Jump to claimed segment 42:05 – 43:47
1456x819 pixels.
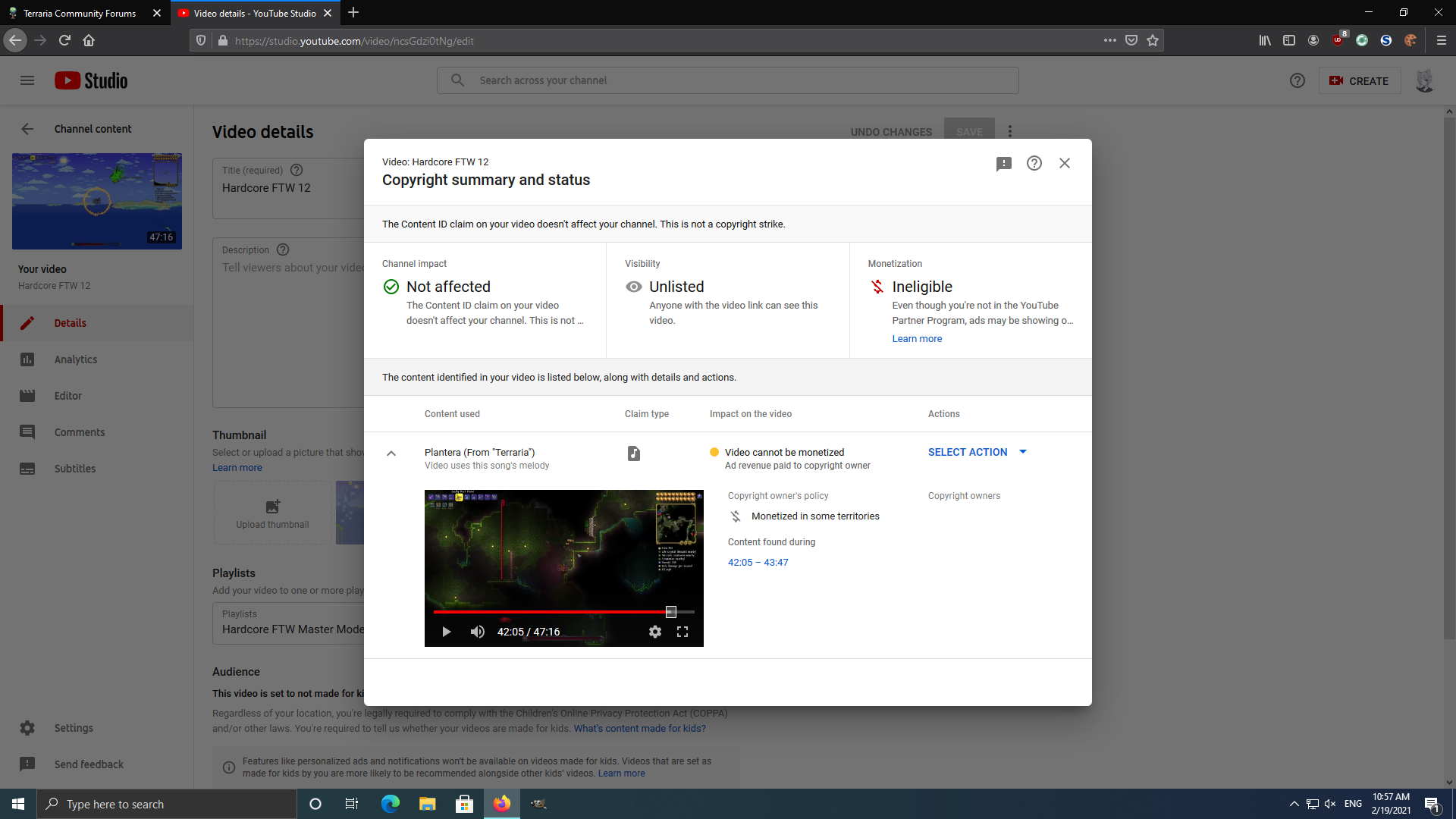758,563
